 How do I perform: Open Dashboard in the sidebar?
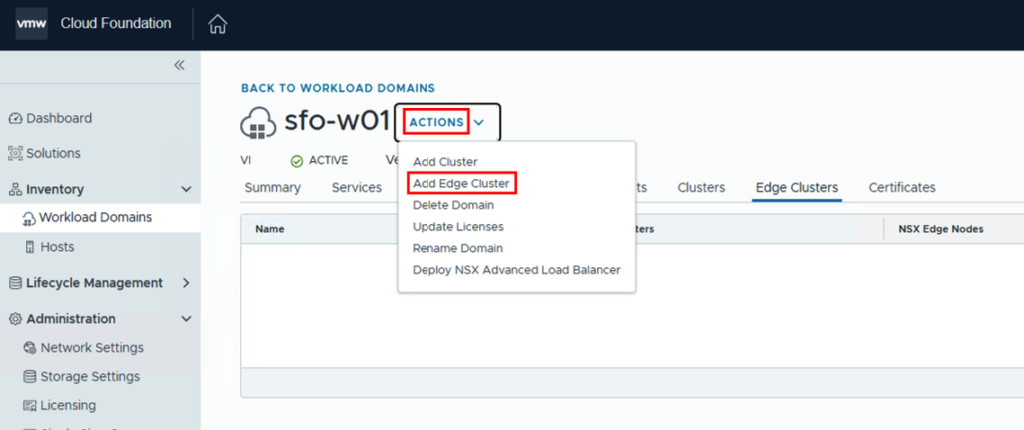59,118
